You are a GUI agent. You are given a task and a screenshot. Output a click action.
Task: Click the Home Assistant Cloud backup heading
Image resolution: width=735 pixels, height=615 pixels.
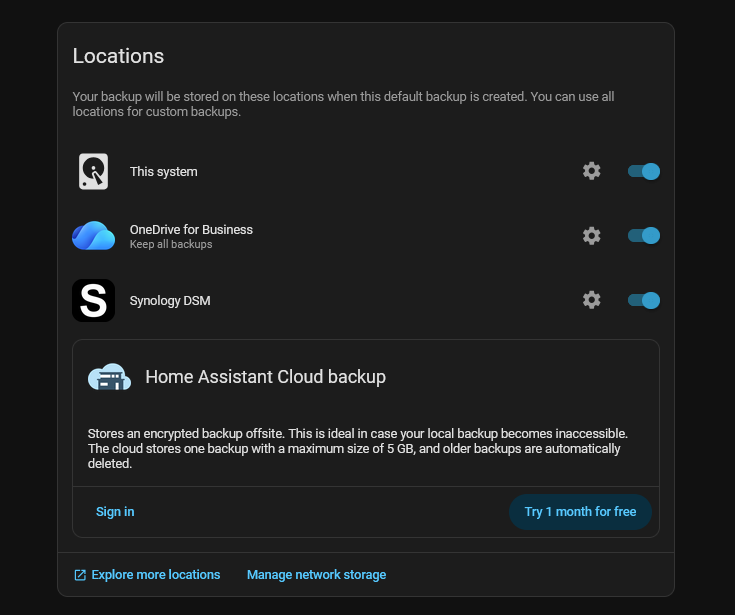pyautogui.click(x=265, y=377)
